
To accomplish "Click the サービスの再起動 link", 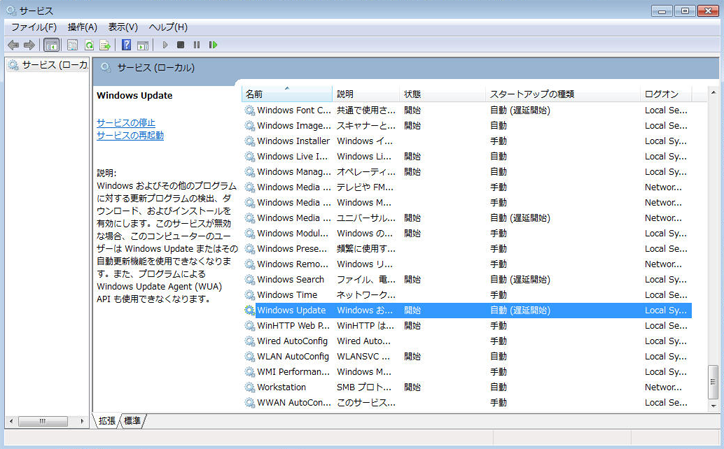I will (130, 135).
